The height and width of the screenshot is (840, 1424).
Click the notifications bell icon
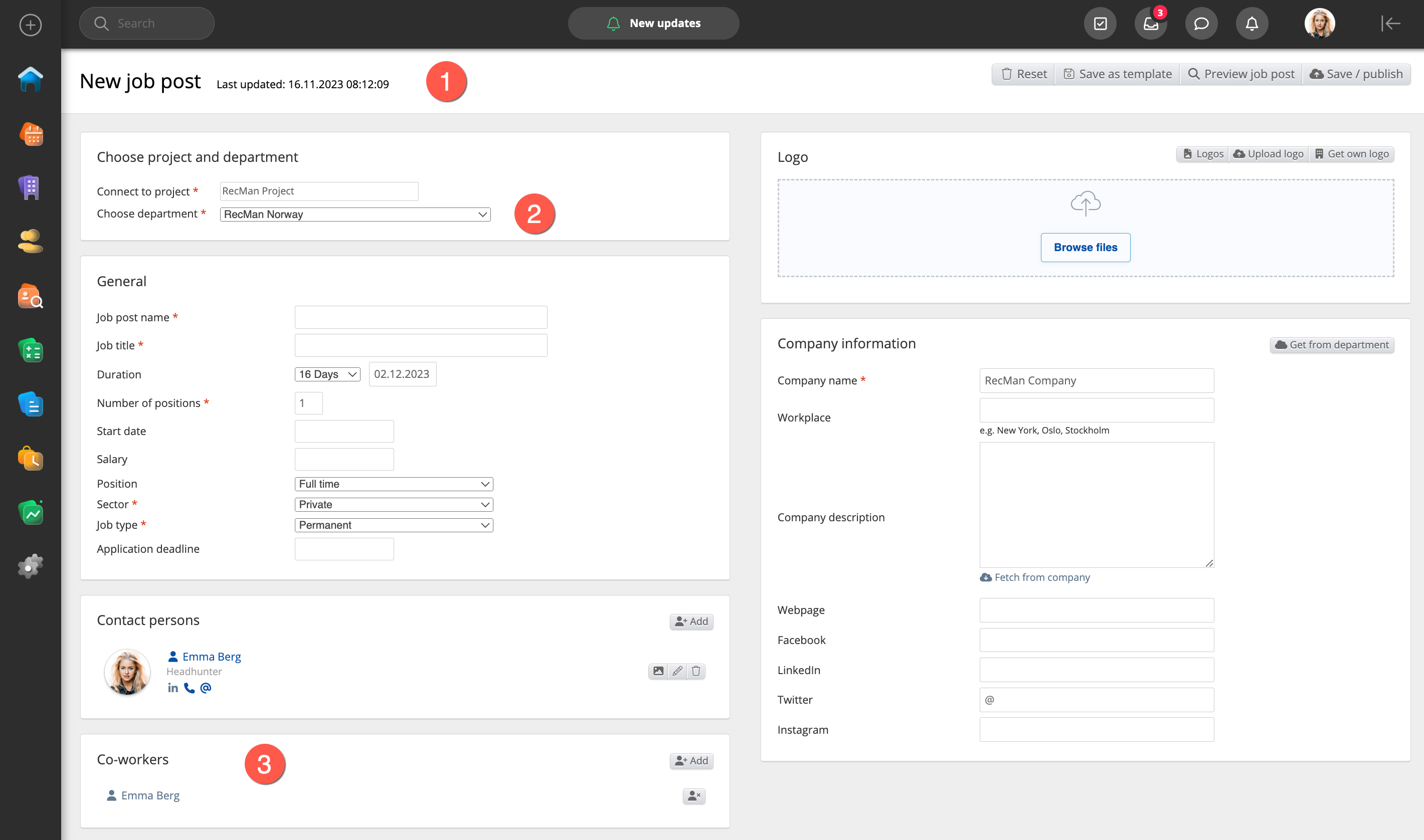(1252, 24)
